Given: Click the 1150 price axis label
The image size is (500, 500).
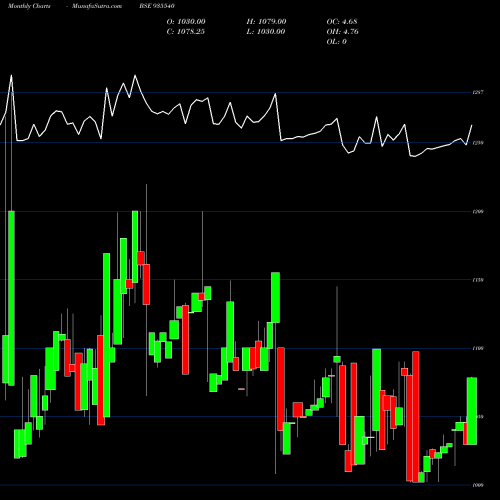Looking at the screenshot, I should (x=478, y=280).
